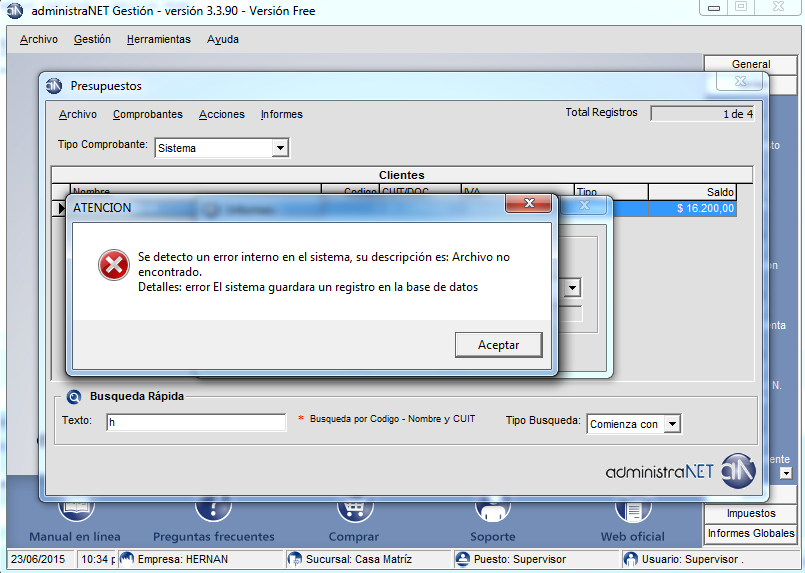Open the Web oficial text link
805x573 pixels.
coord(632,537)
